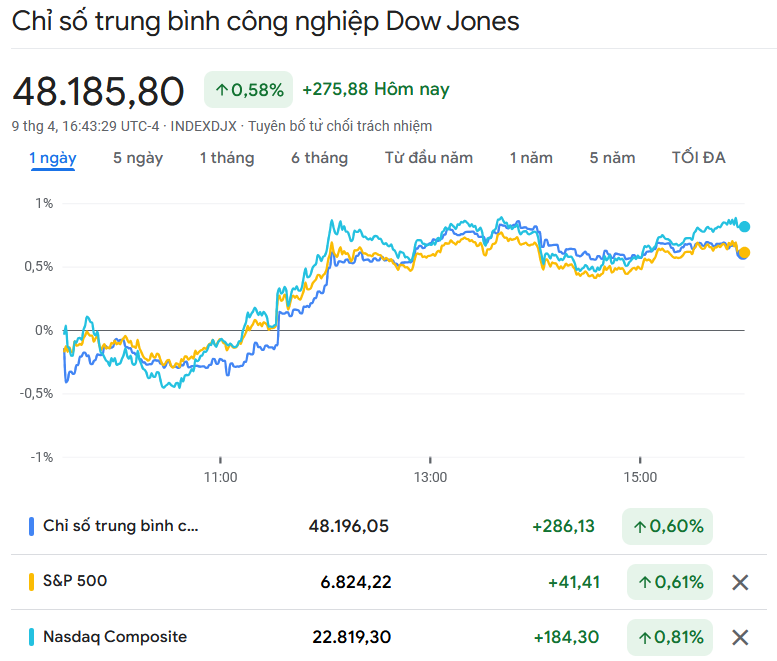Remove S&P 500 comparison with X icon

(740, 582)
